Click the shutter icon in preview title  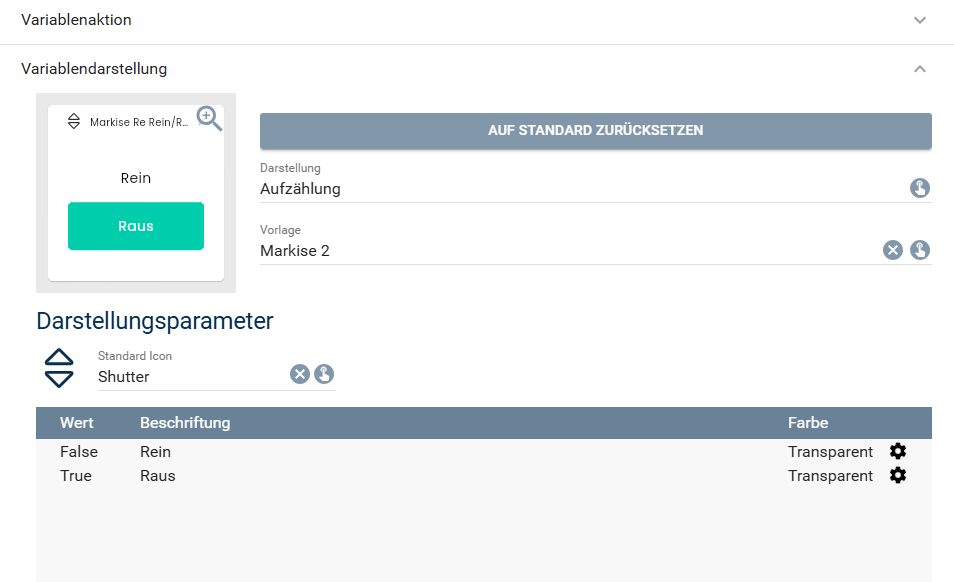coord(73,122)
